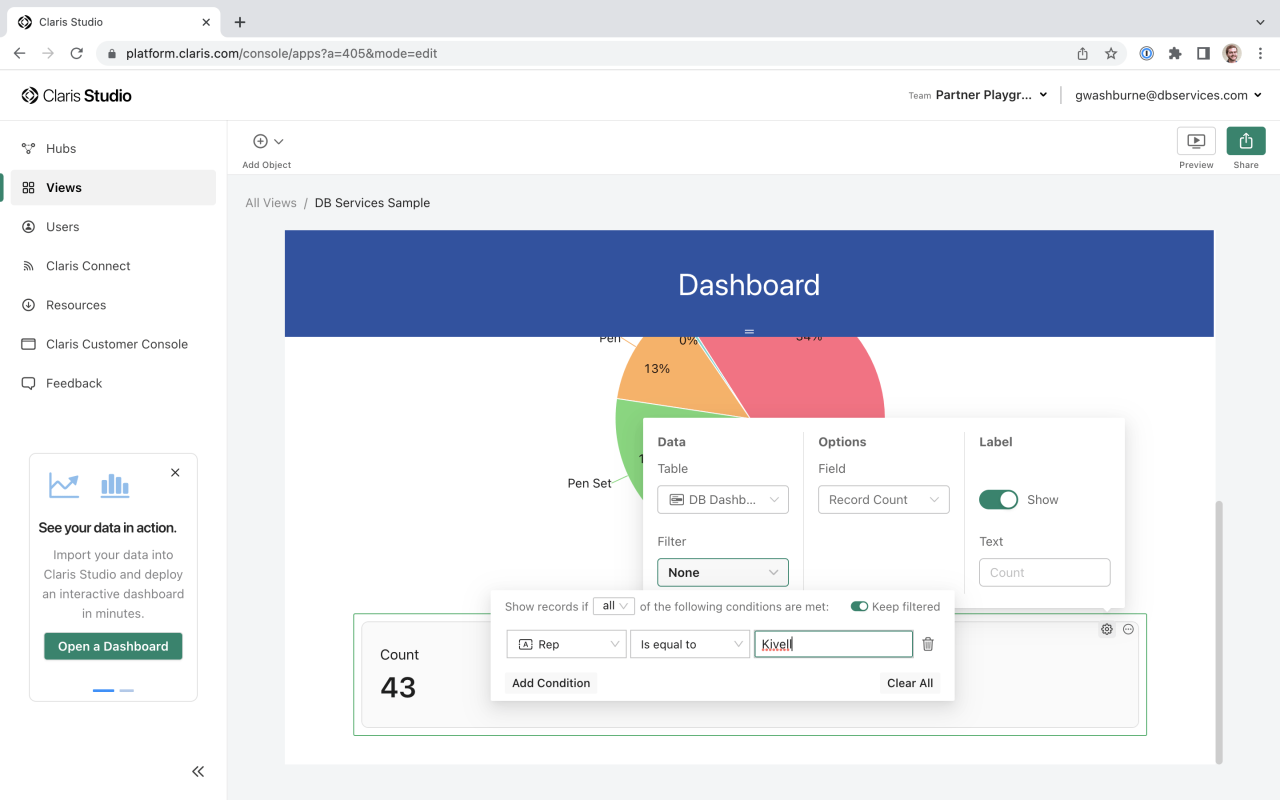Toggle the Label Show switch
The width and height of the screenshot is (1280, 800).
(x=998, y=499)
